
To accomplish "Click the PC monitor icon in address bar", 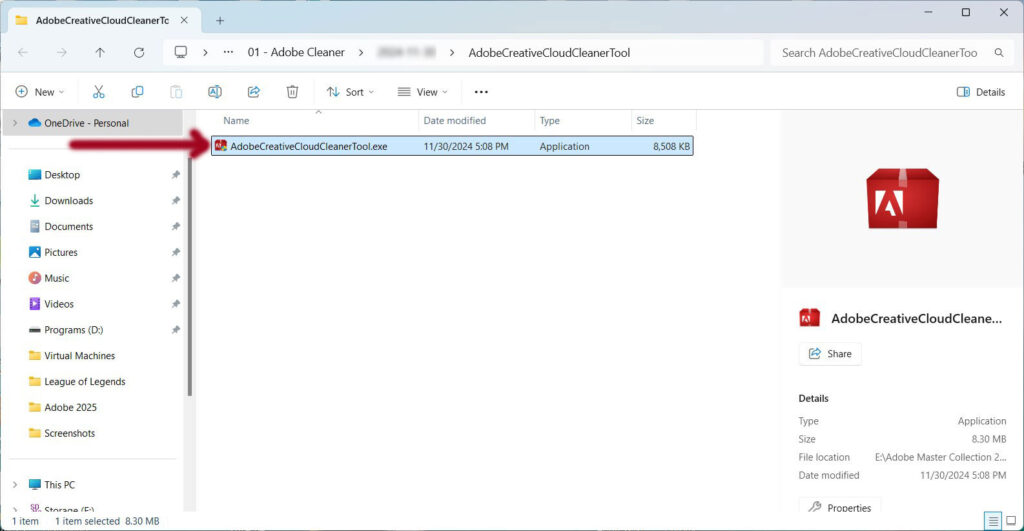I will tap(181, 52).
